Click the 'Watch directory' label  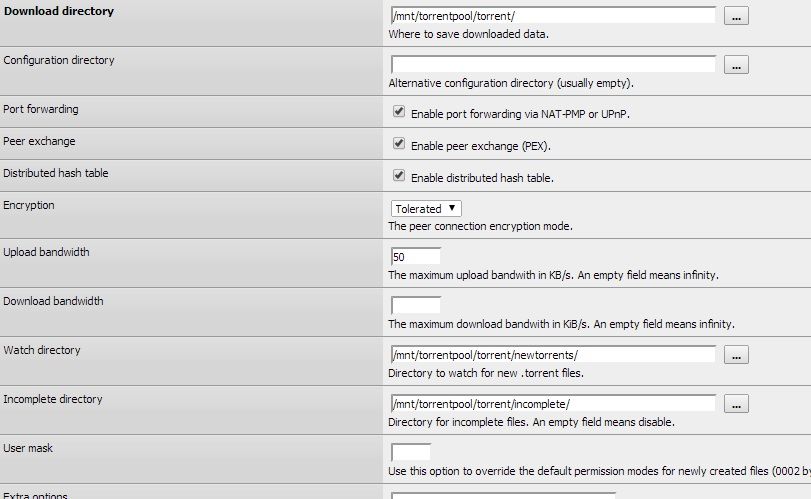click(42, 351)
